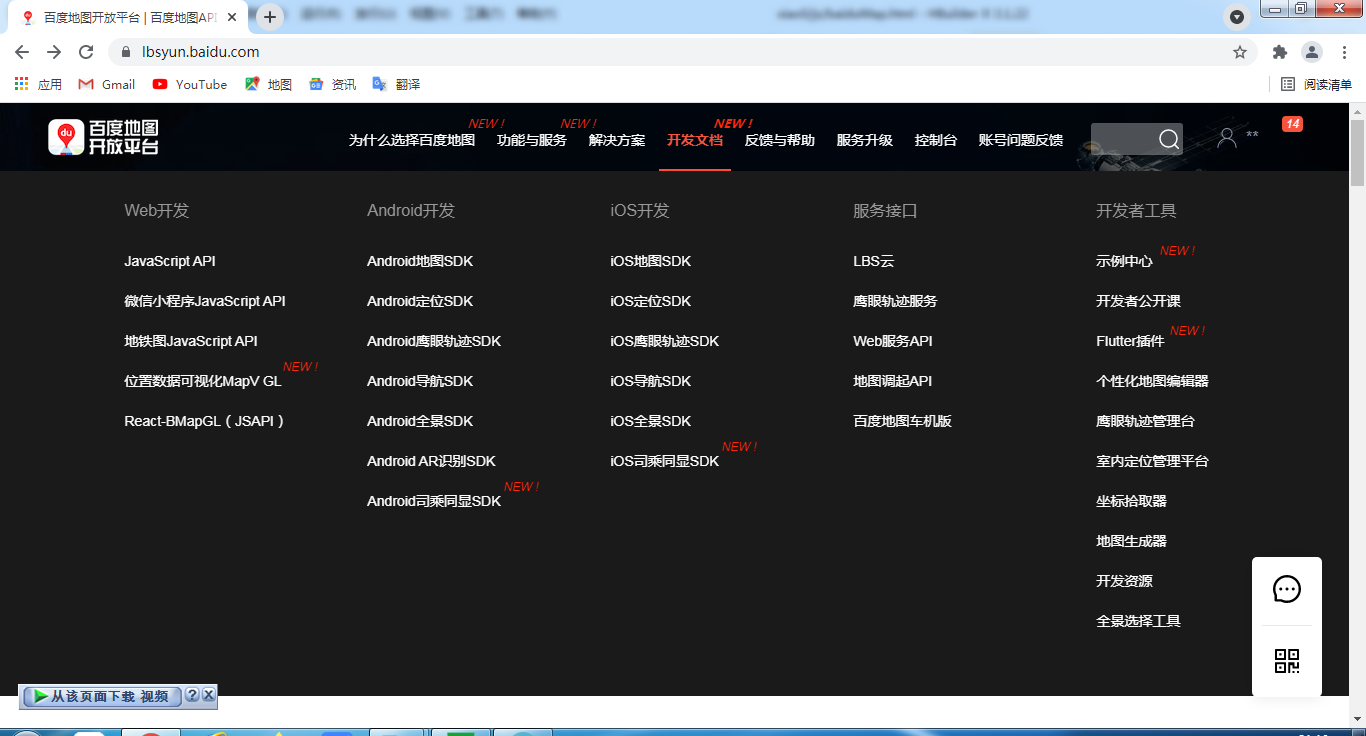
Task: Click the notification badge showing 14
Action: point(1292,124)
